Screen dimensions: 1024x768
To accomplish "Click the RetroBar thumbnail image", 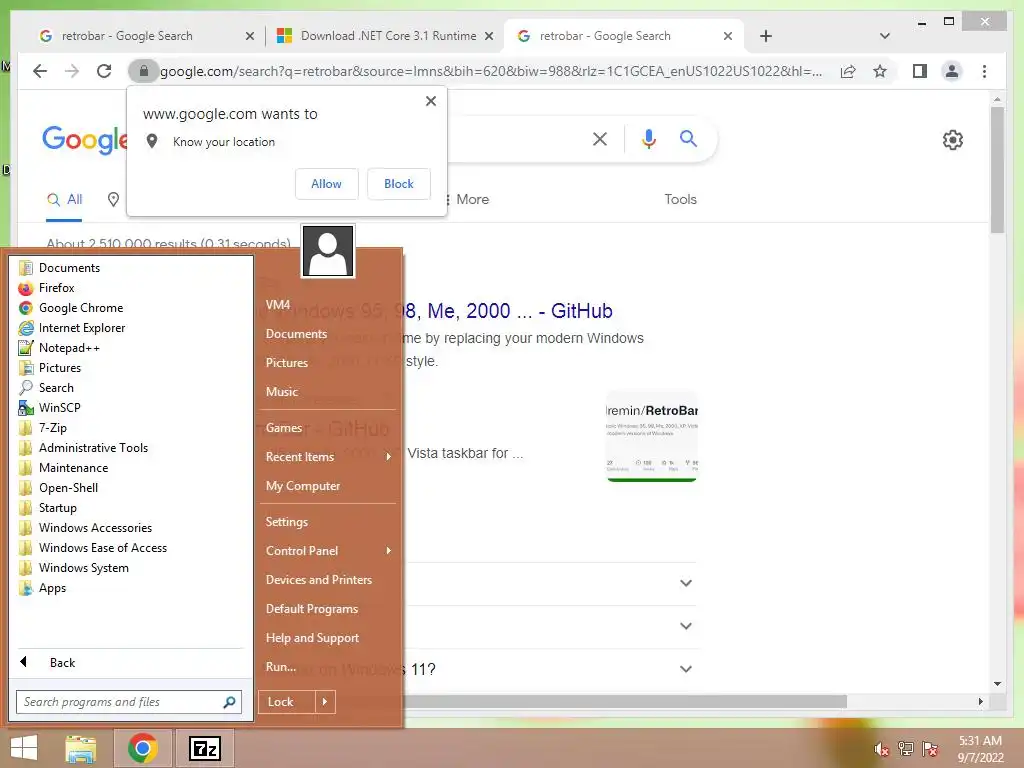I will click(651, 436).
